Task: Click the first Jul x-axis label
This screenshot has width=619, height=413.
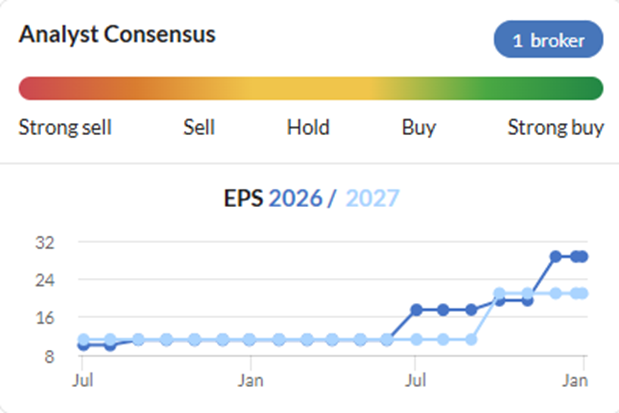Action: click(83, 380)
